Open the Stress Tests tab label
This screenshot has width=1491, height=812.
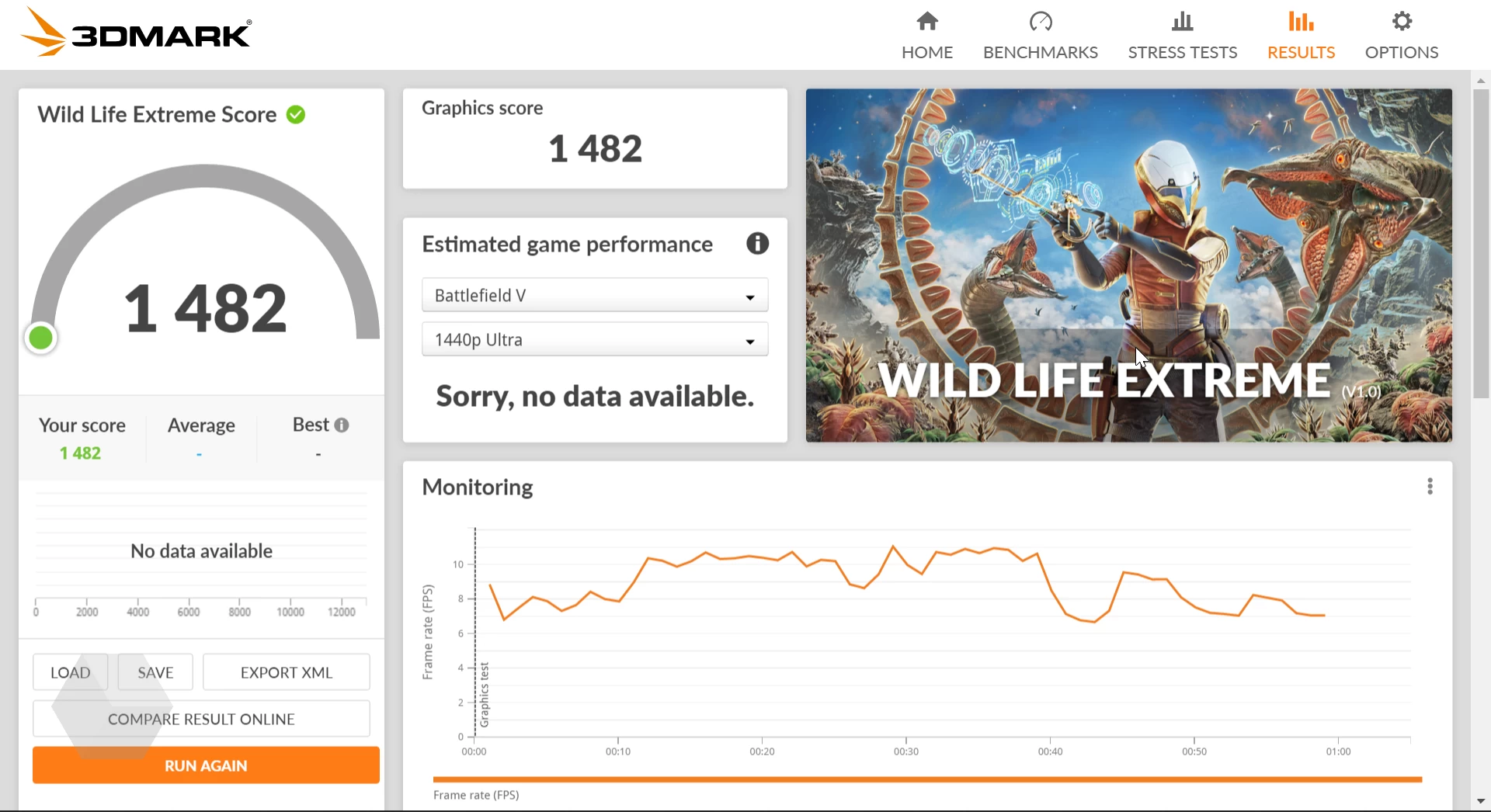pyautogui.click(x=1182, y=52)
